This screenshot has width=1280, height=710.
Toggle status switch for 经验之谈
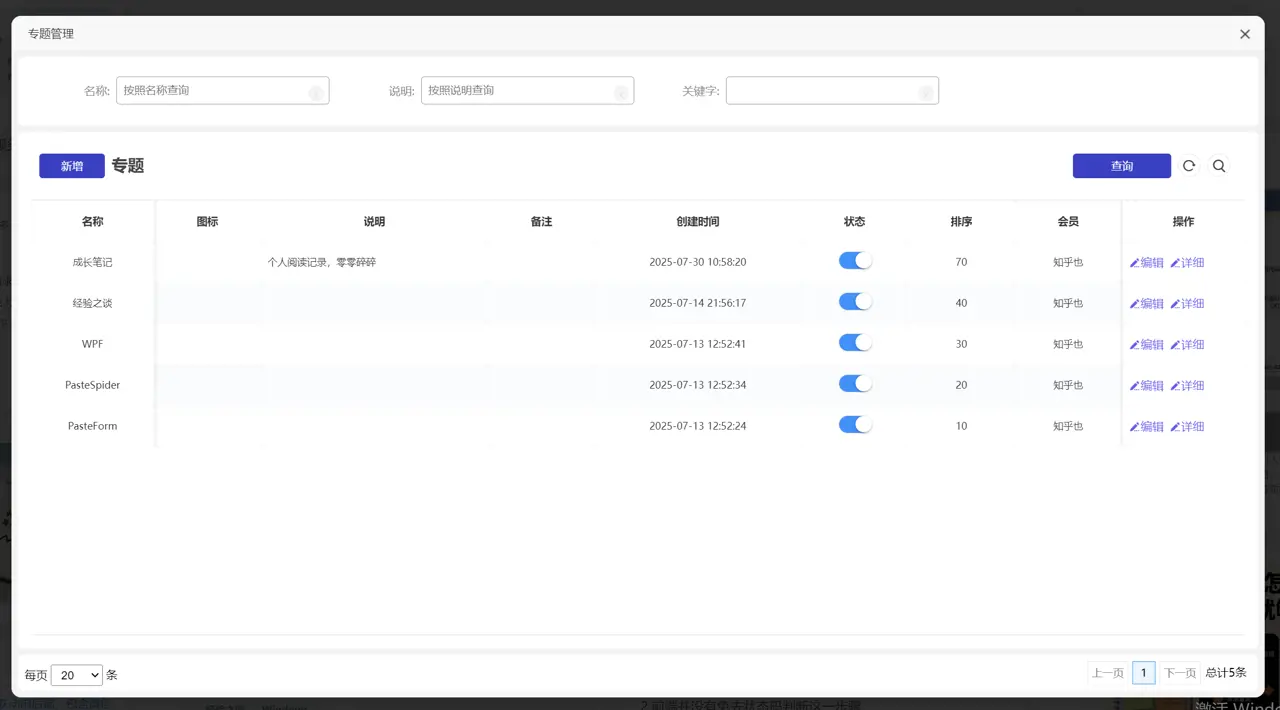tap(855, 302)
